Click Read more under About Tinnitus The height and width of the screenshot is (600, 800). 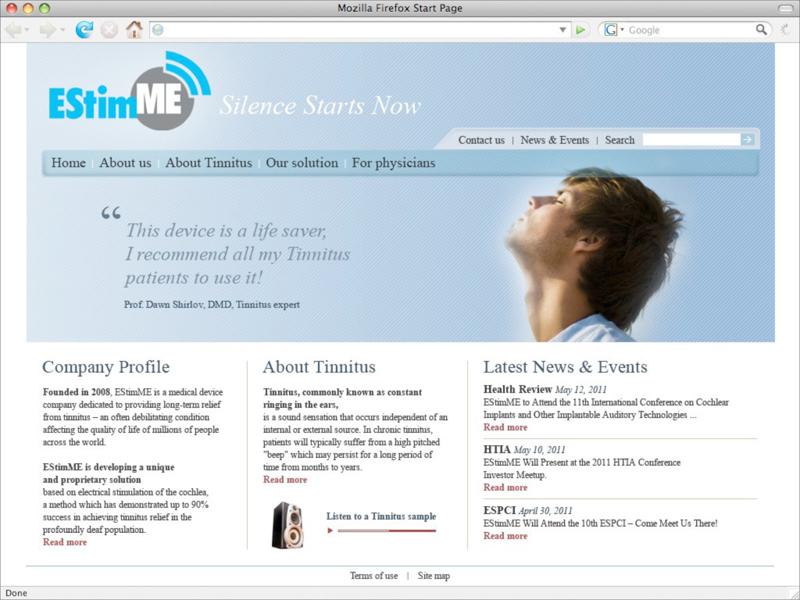(285, 480)
